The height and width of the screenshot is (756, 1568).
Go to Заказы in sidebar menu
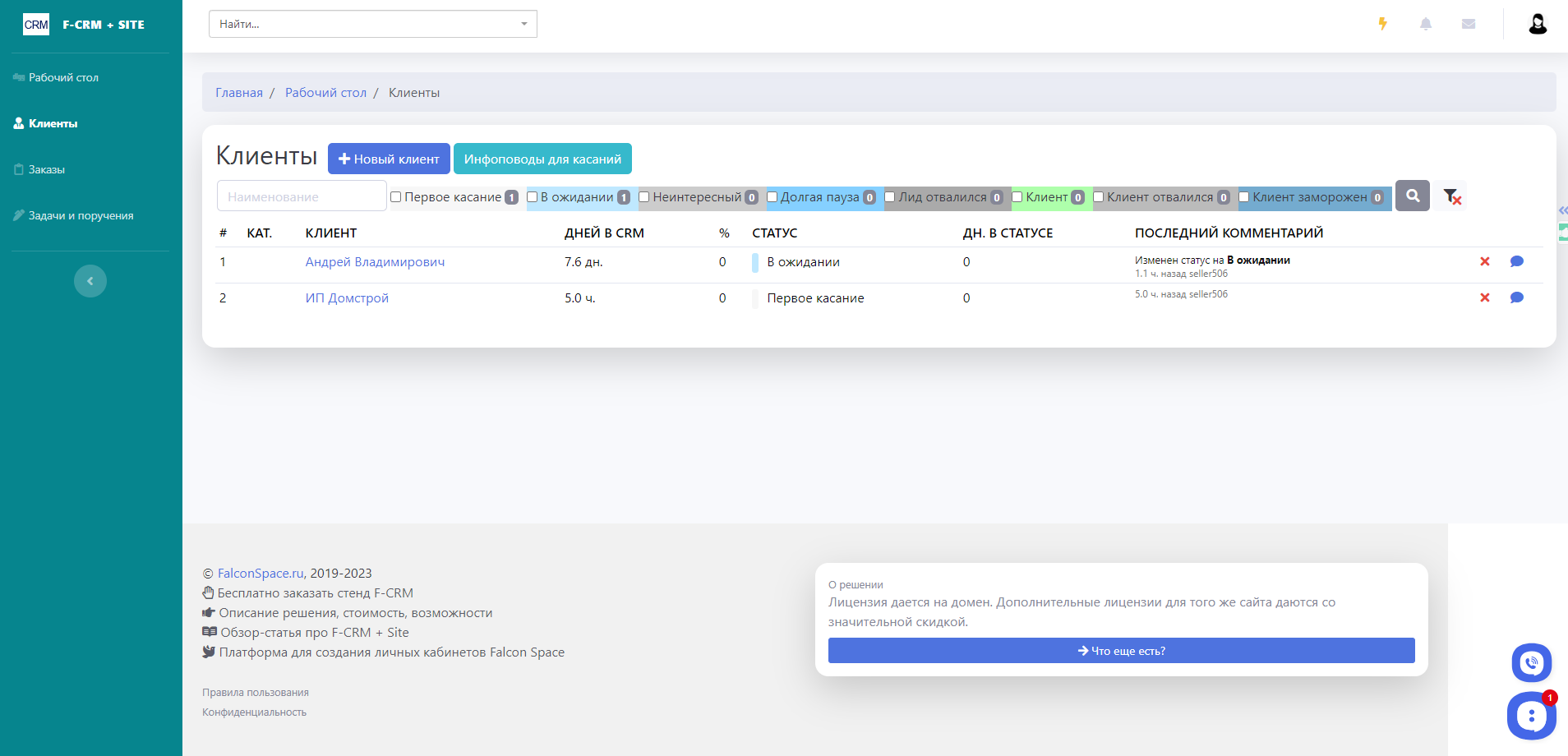47,169
